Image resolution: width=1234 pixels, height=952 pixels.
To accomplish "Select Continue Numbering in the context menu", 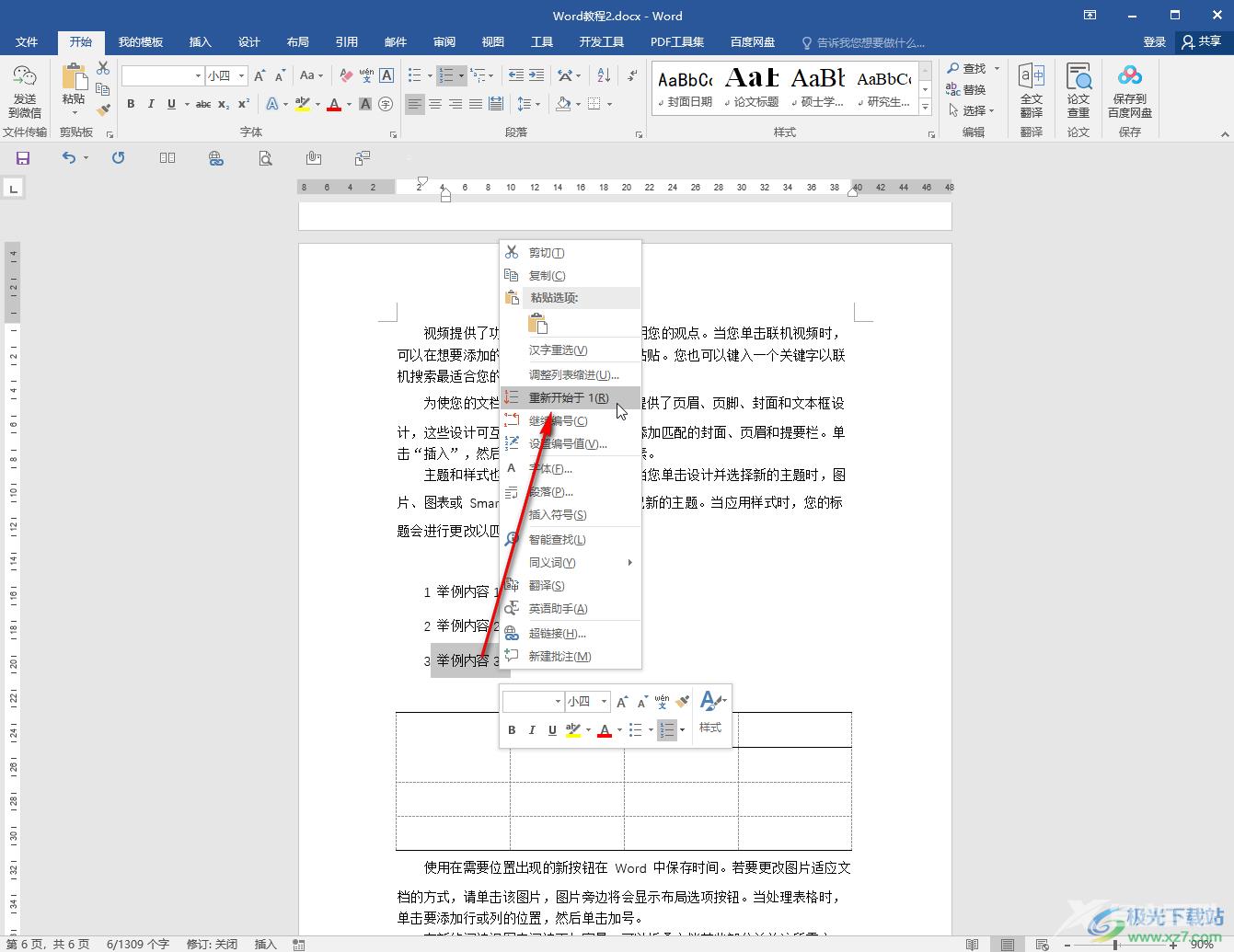I will [571, 420].
